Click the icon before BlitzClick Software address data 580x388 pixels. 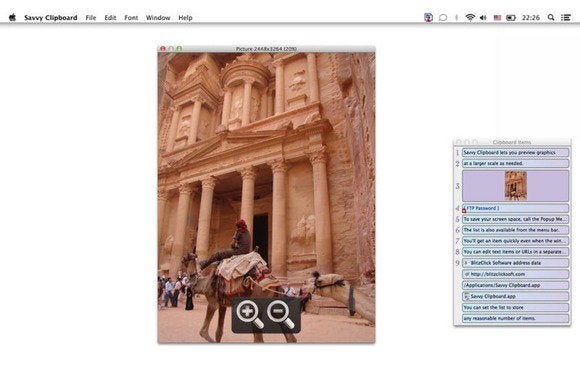[467, 263]
